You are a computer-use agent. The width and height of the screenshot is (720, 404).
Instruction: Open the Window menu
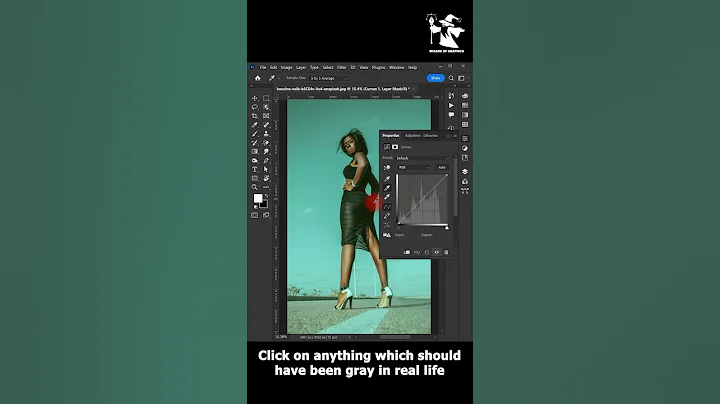(x=397, y=67)
